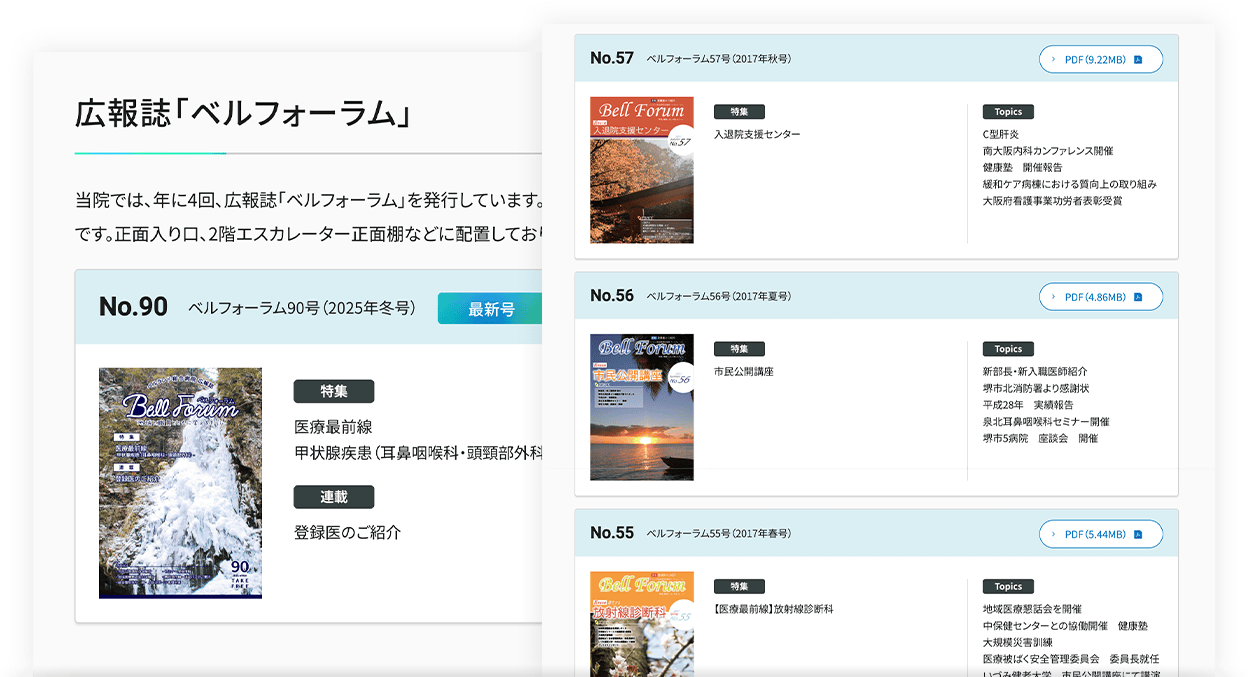Click the 連載 tag in No.90 card
Screen dimensions: 1248x677
333,497
